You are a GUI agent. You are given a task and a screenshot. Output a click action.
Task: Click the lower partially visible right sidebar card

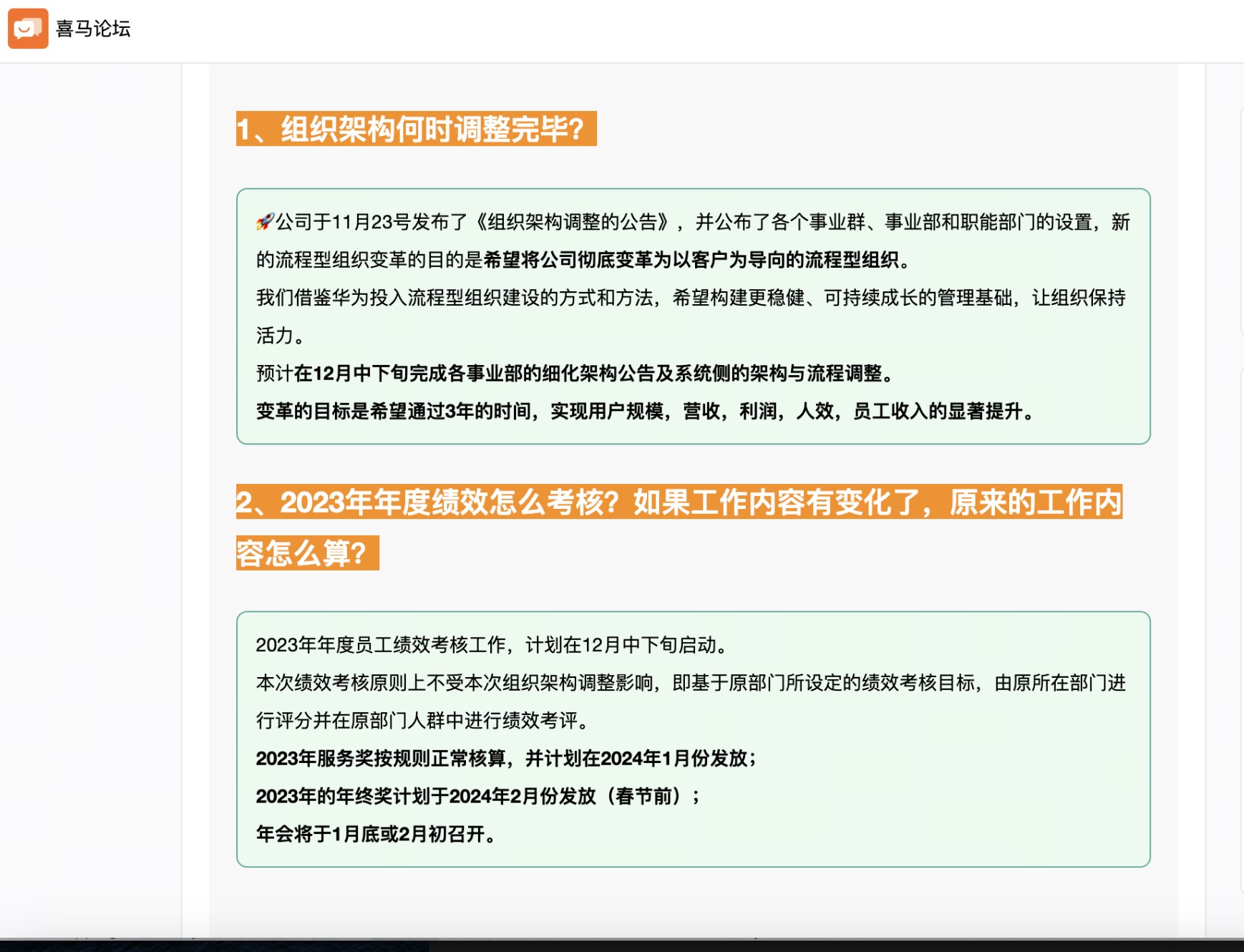coord(1241,630)
